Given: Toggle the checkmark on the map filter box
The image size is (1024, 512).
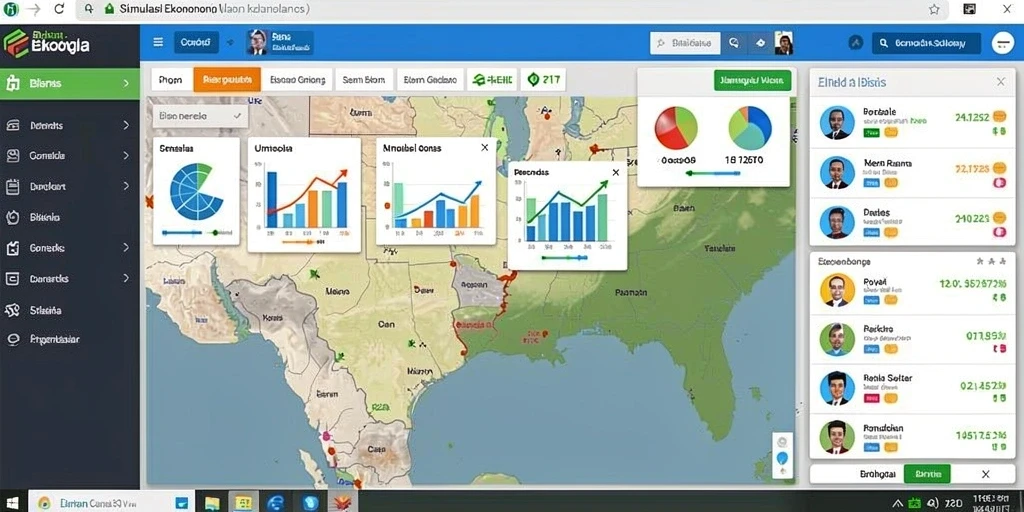Looking at the screenshot, I should click(236, 116).
